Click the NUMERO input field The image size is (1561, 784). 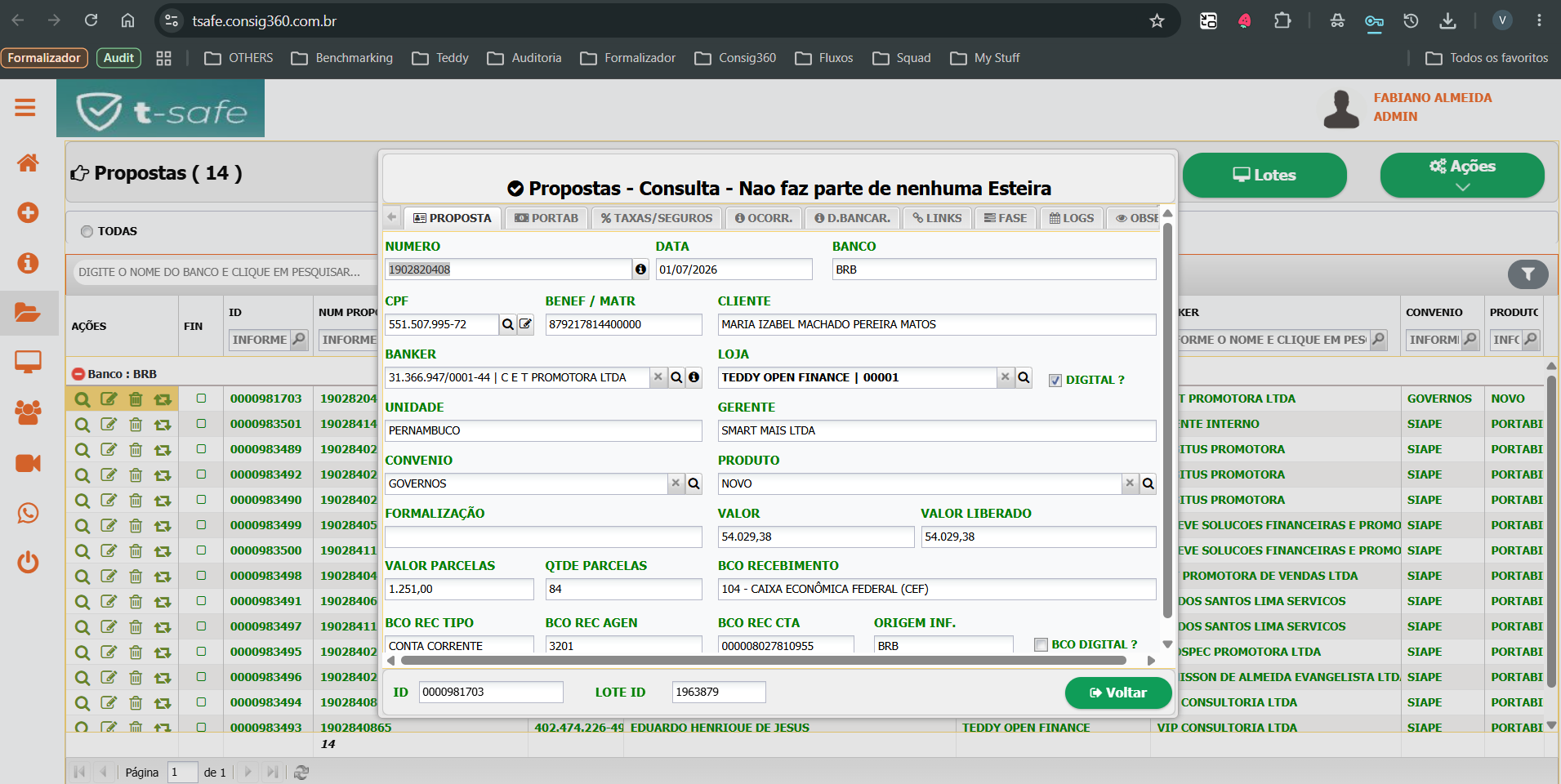pos(508,269)
